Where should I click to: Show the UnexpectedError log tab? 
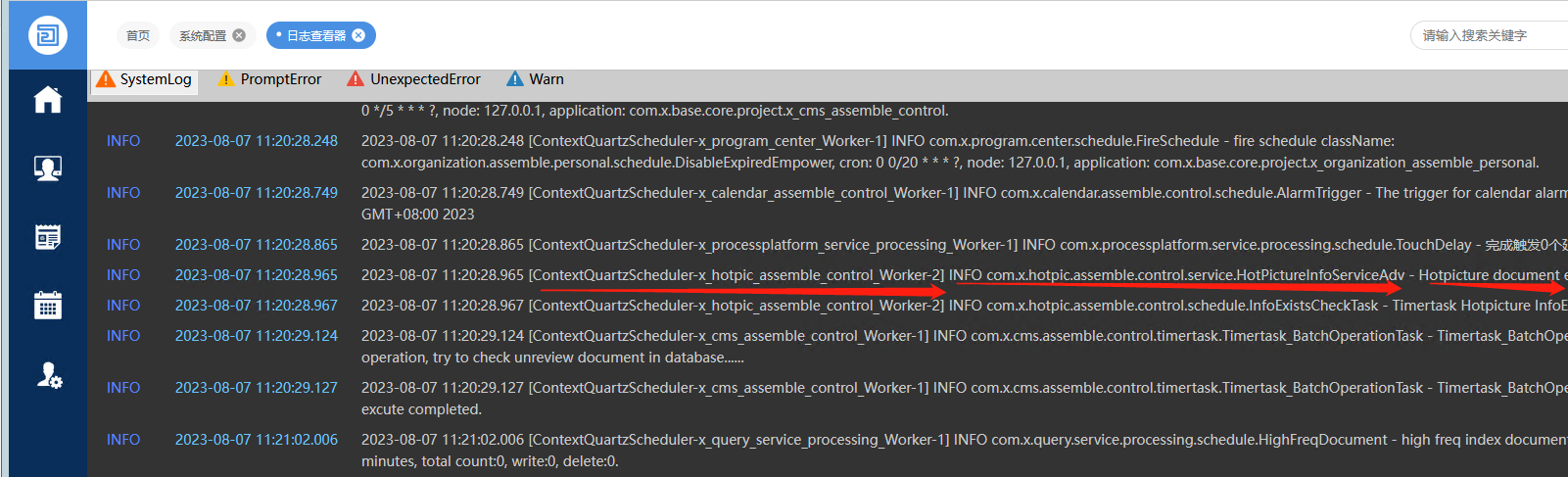413,79
